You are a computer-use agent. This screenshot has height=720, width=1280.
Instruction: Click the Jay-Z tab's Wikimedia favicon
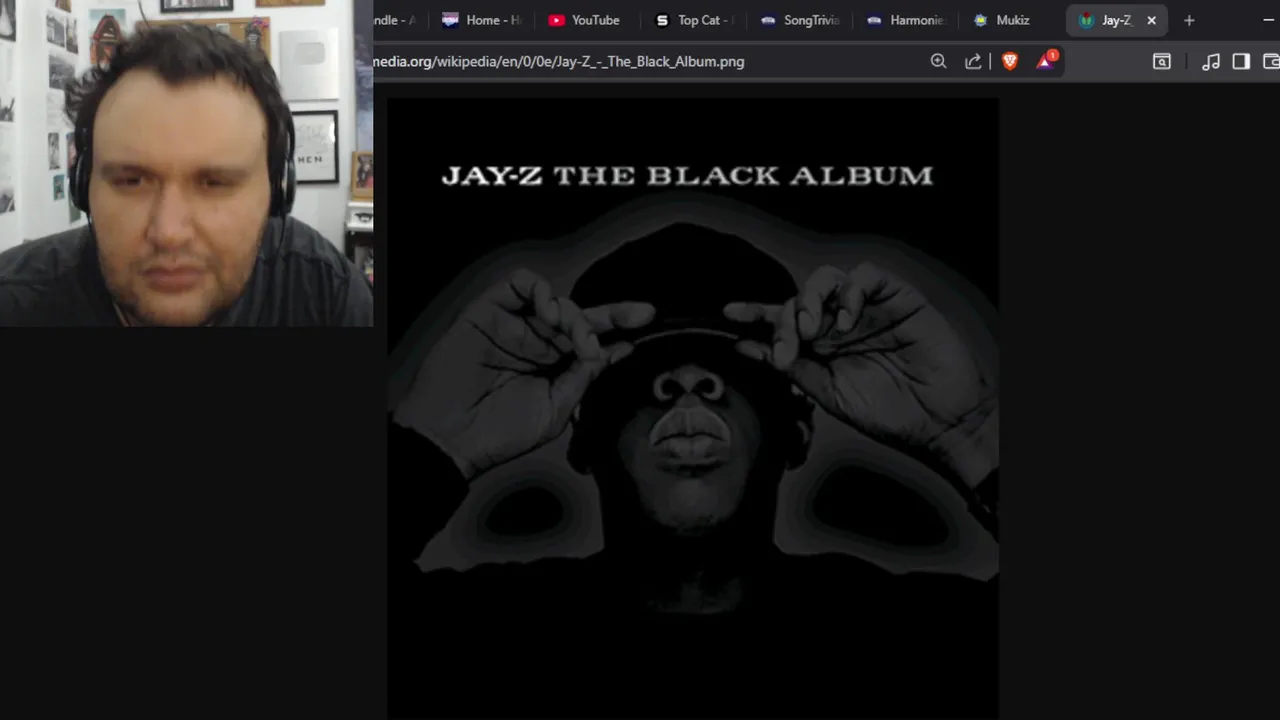1087,20
